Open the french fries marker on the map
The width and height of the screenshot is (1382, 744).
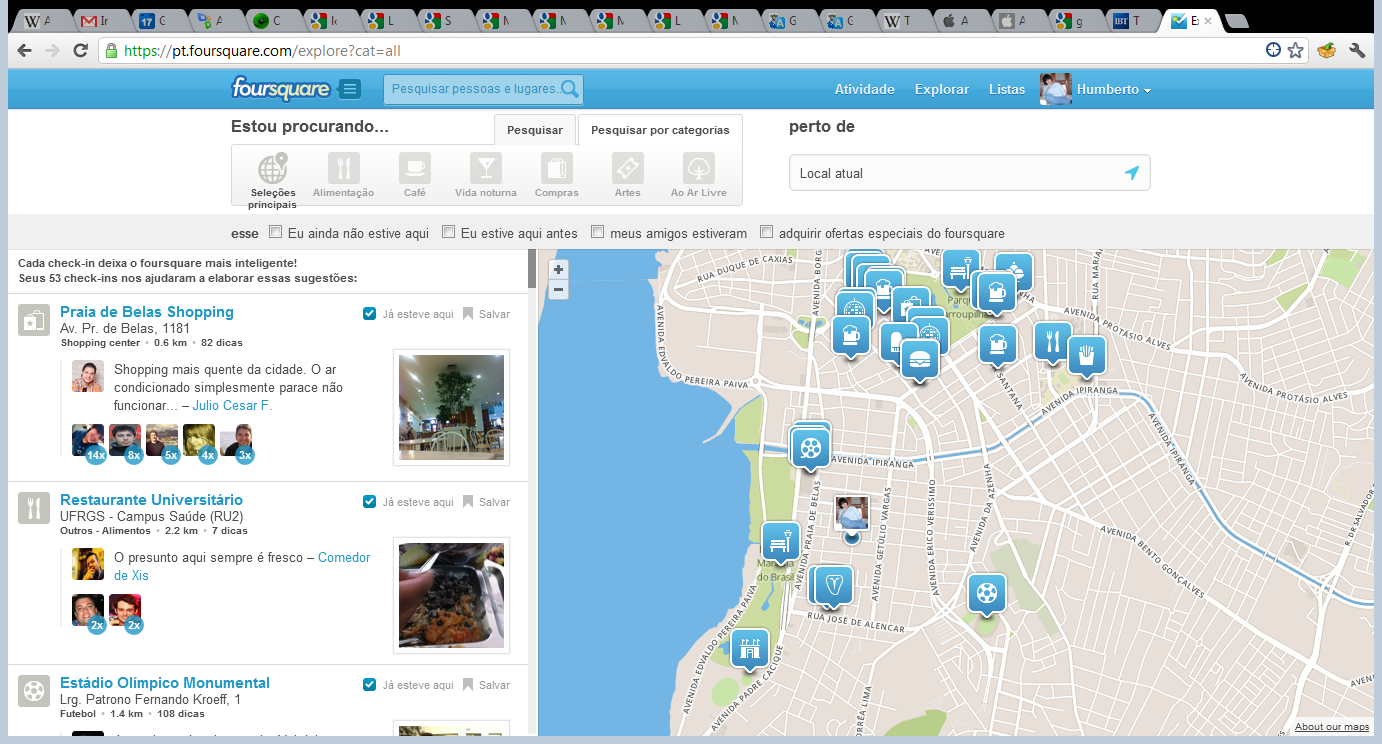pos(1087,355)
